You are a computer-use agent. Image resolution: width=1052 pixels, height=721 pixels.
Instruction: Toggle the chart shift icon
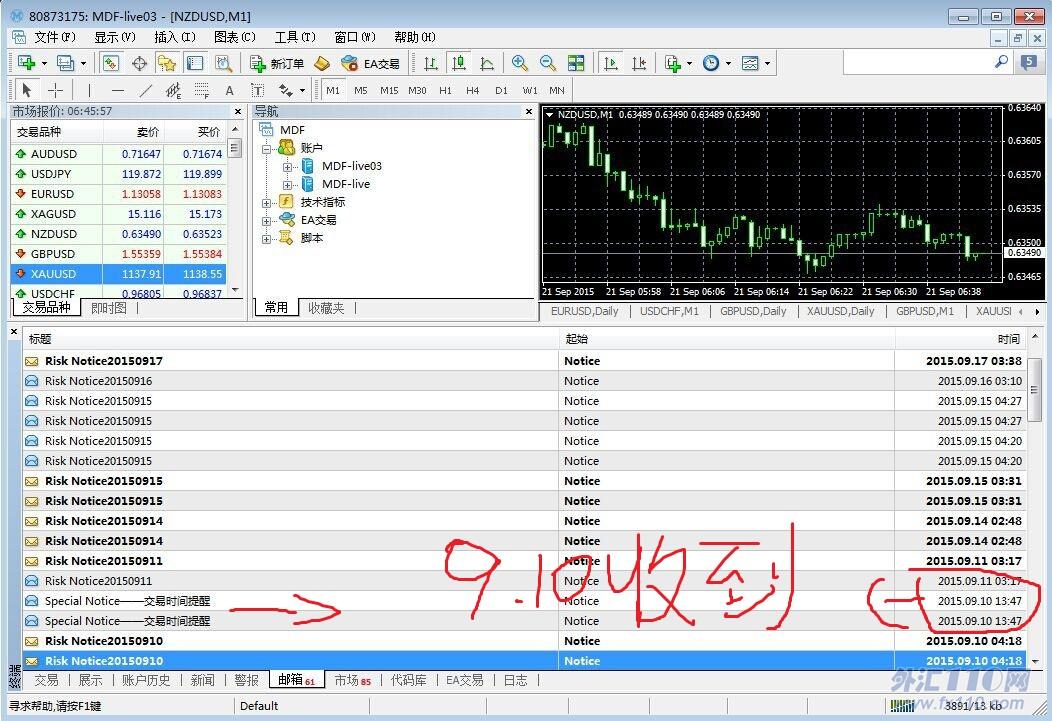639,63
